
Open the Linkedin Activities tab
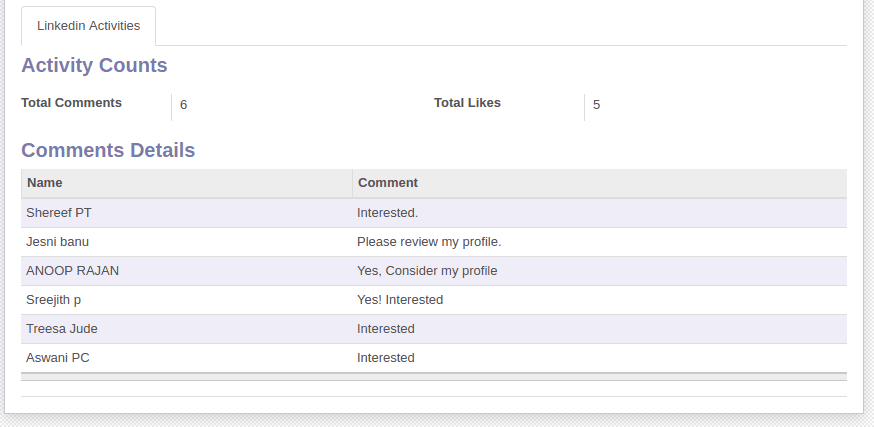[x=88, y=26]
